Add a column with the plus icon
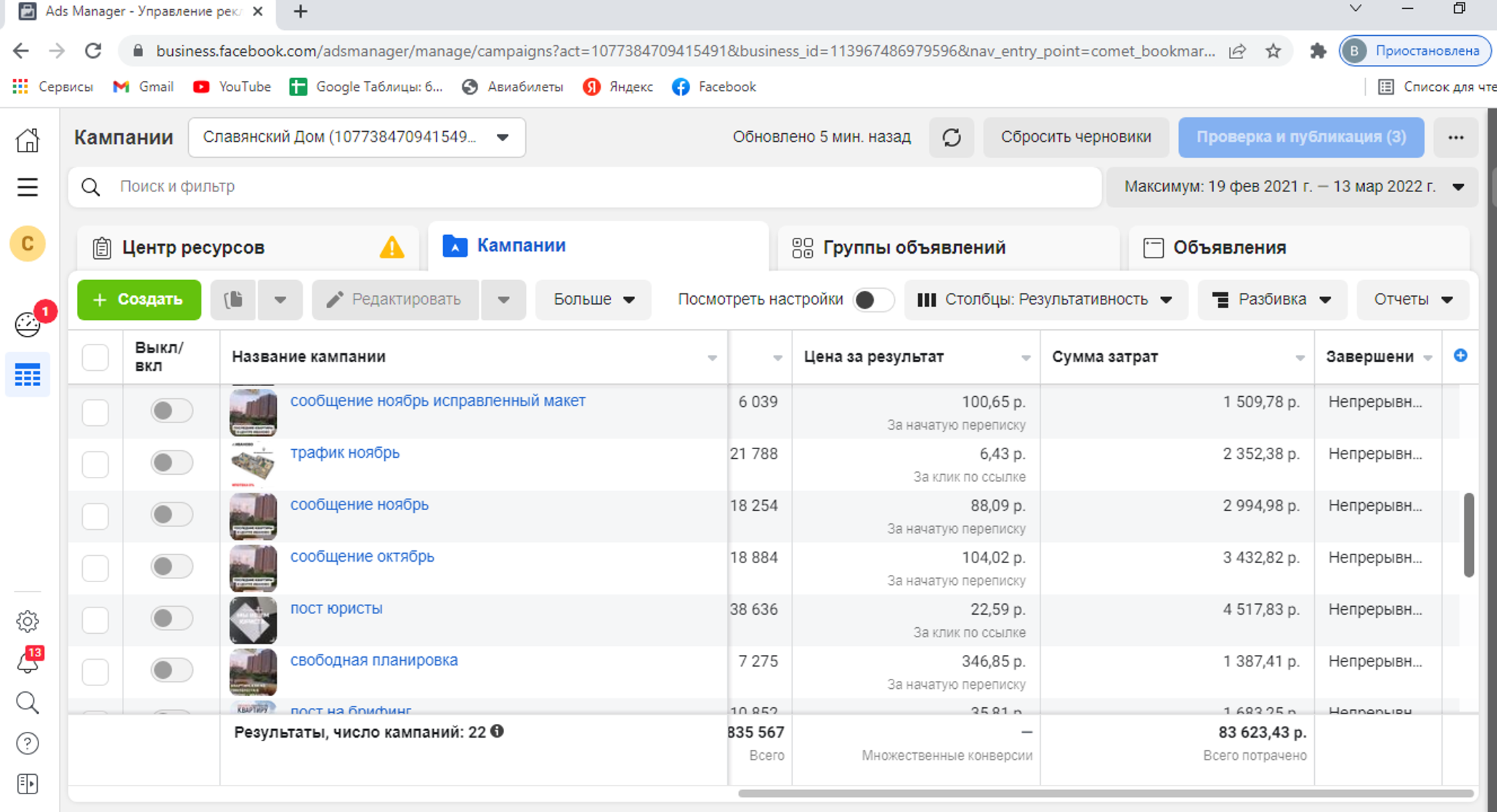 pos(1460,356)
